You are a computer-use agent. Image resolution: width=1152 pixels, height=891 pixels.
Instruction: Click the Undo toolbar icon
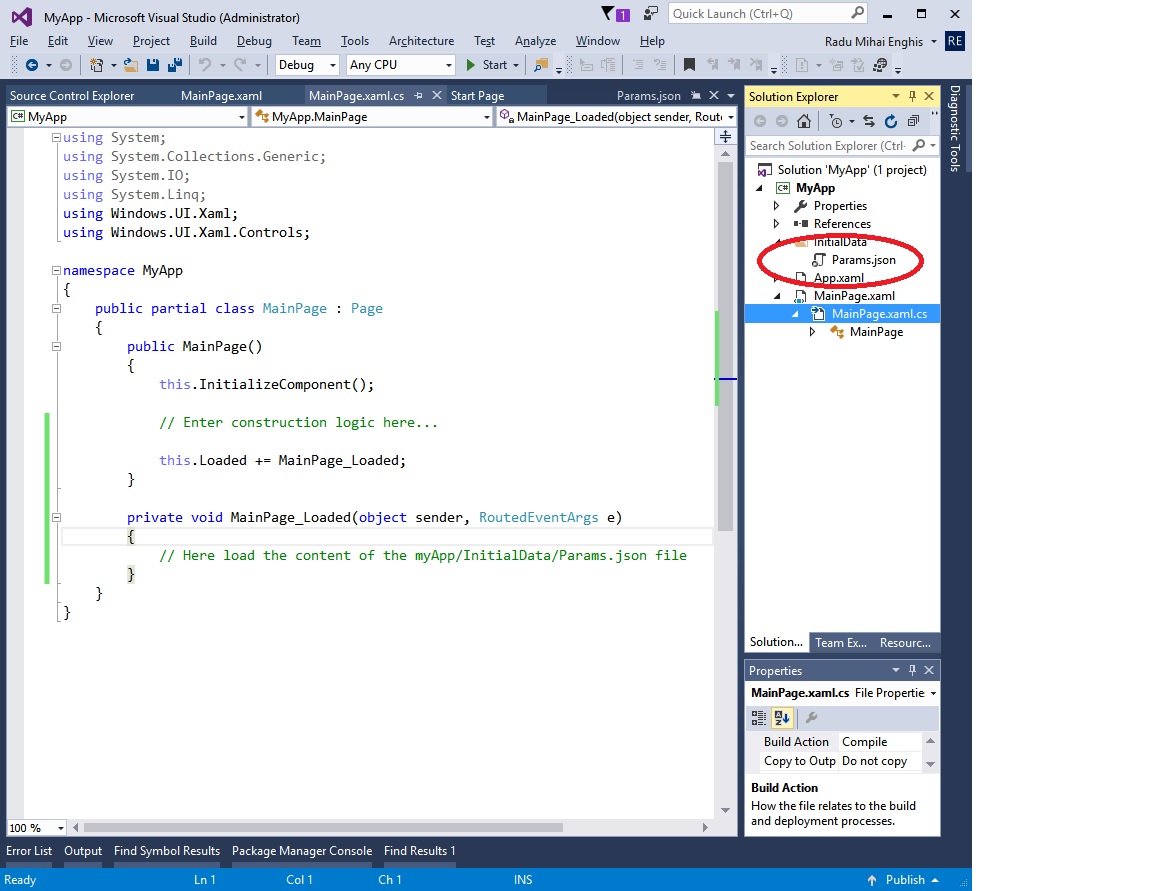(205, 65)
